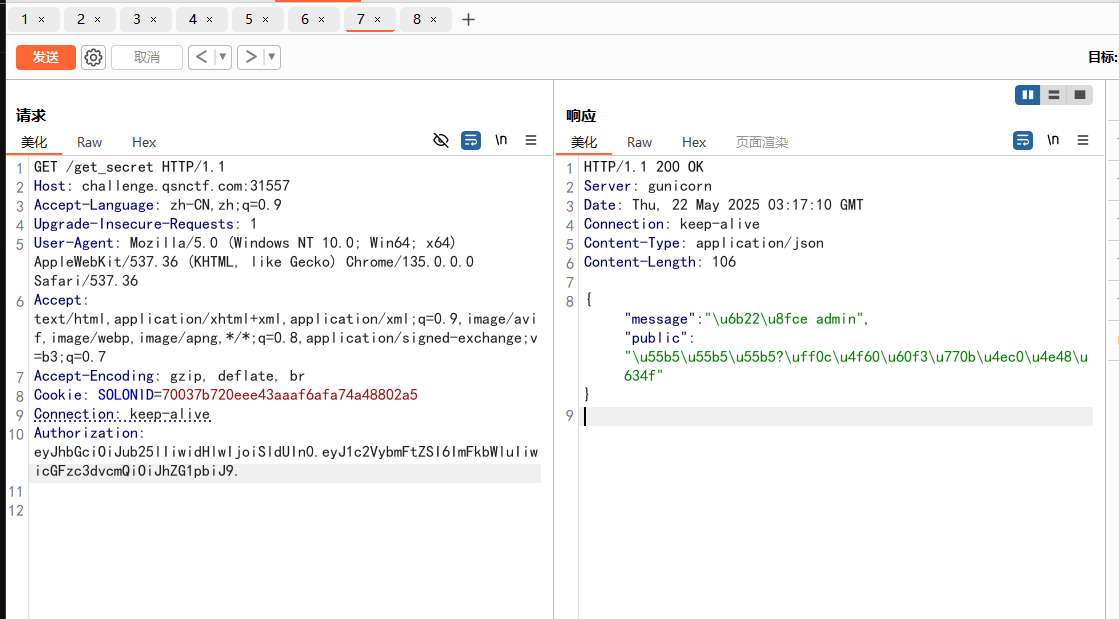
Task: Switch to Repeater tab 2
Action: (x=81, y=19)
